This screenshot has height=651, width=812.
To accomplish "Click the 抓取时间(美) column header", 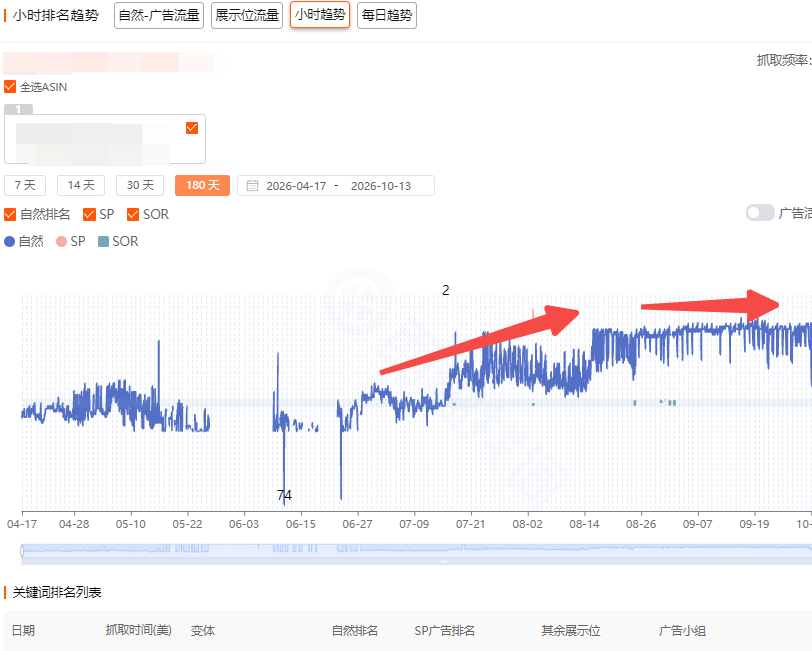I will pos(138,630).
